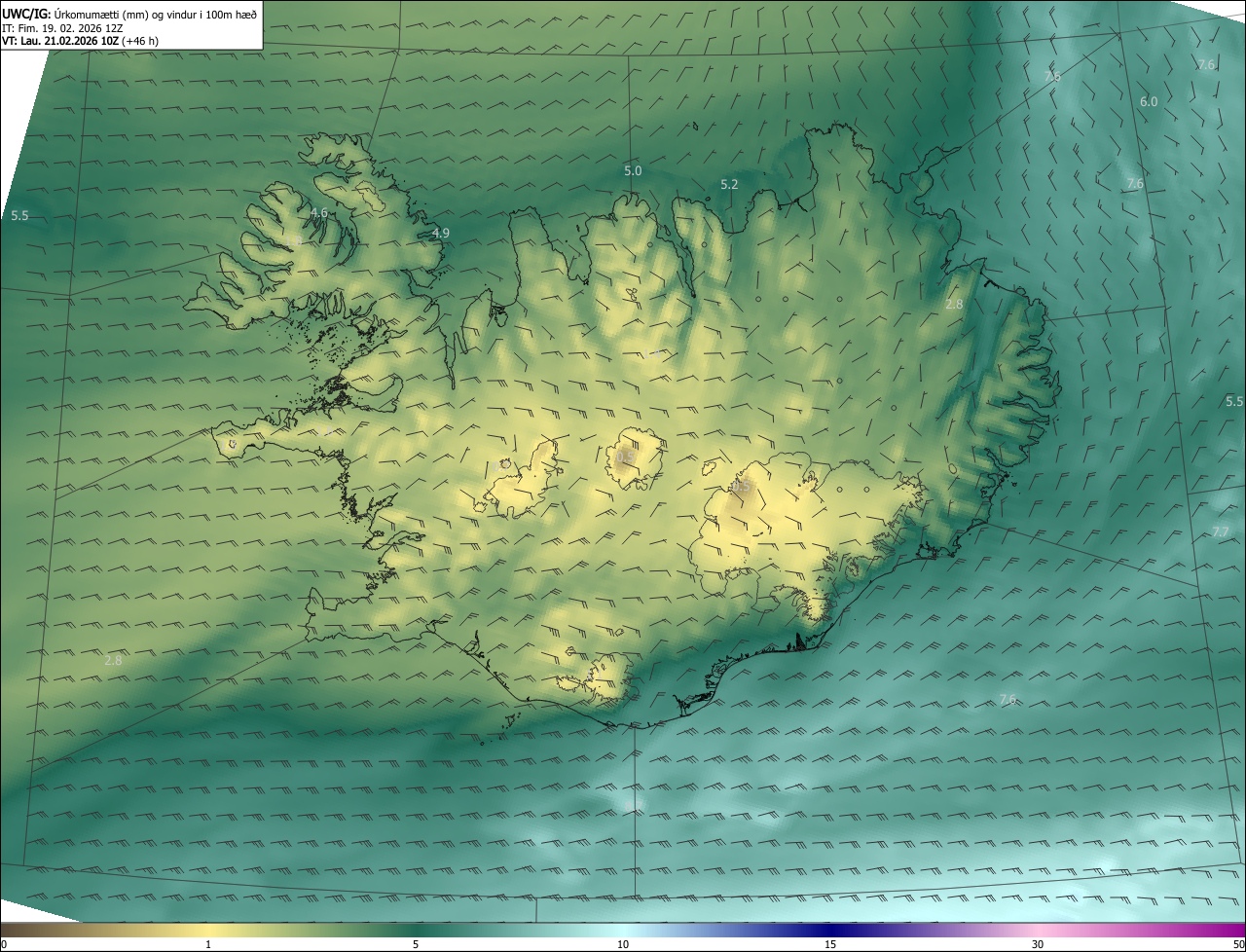Viewport: 1246px width, 952px height.
Task: Click the colorbar tick label 5
Action: click(416, 944)
